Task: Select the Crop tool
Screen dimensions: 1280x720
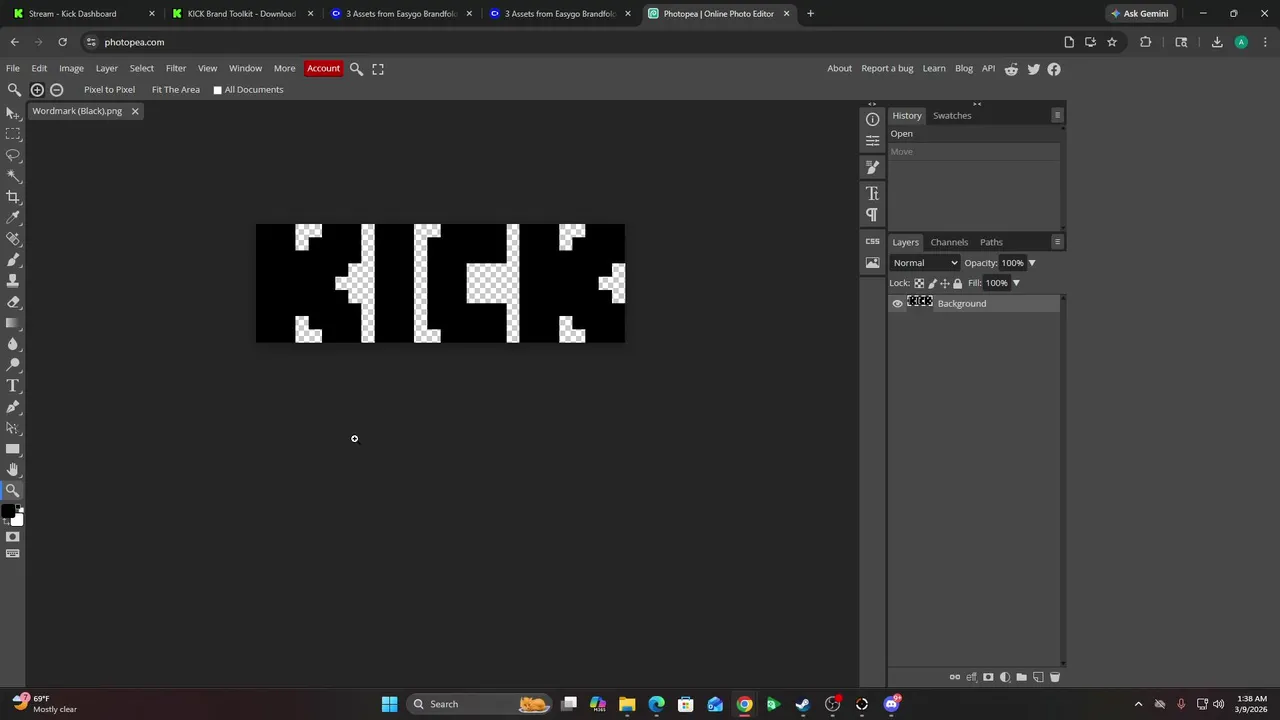Action: 13,197
